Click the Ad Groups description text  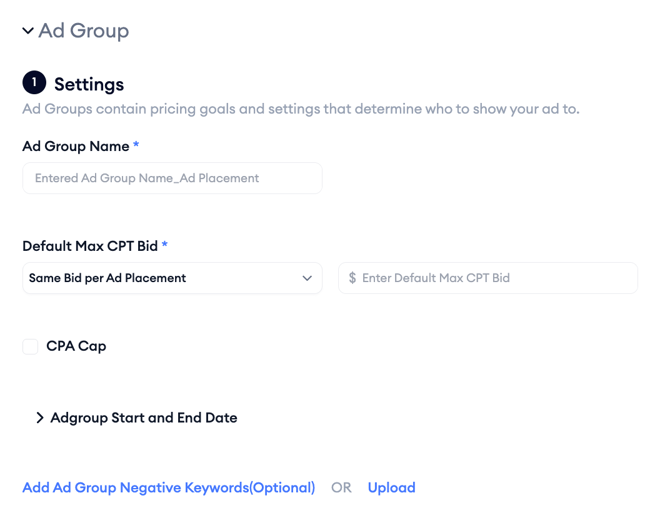pos(300,109)
